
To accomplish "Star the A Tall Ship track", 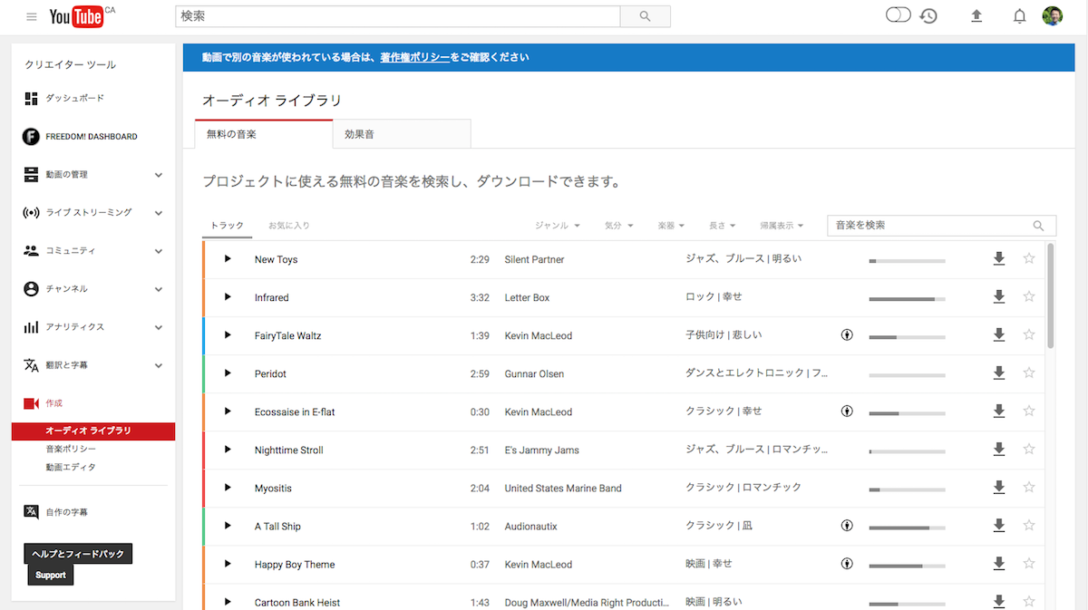I will [x=1029, y=525].
